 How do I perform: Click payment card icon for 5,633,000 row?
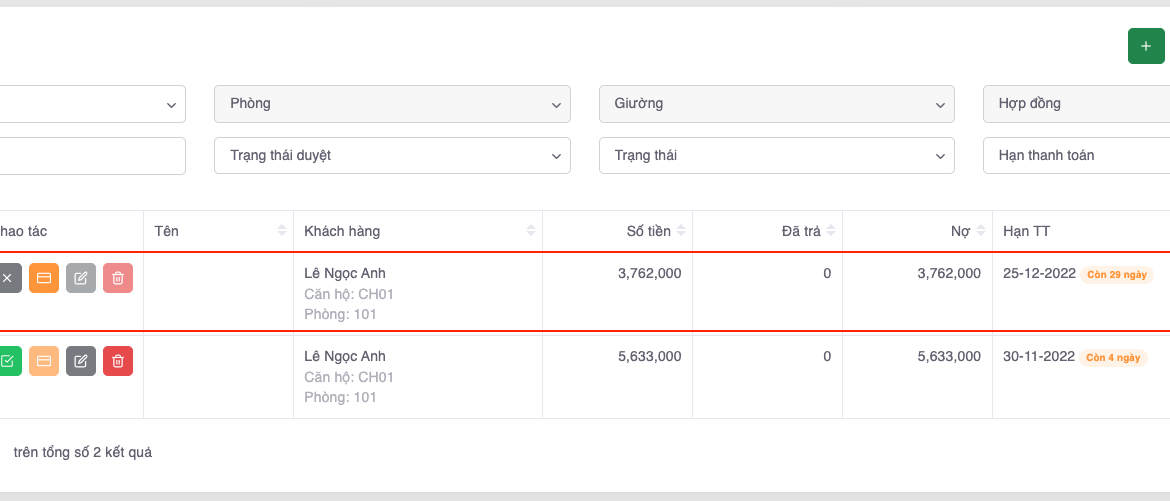[44, 361]
